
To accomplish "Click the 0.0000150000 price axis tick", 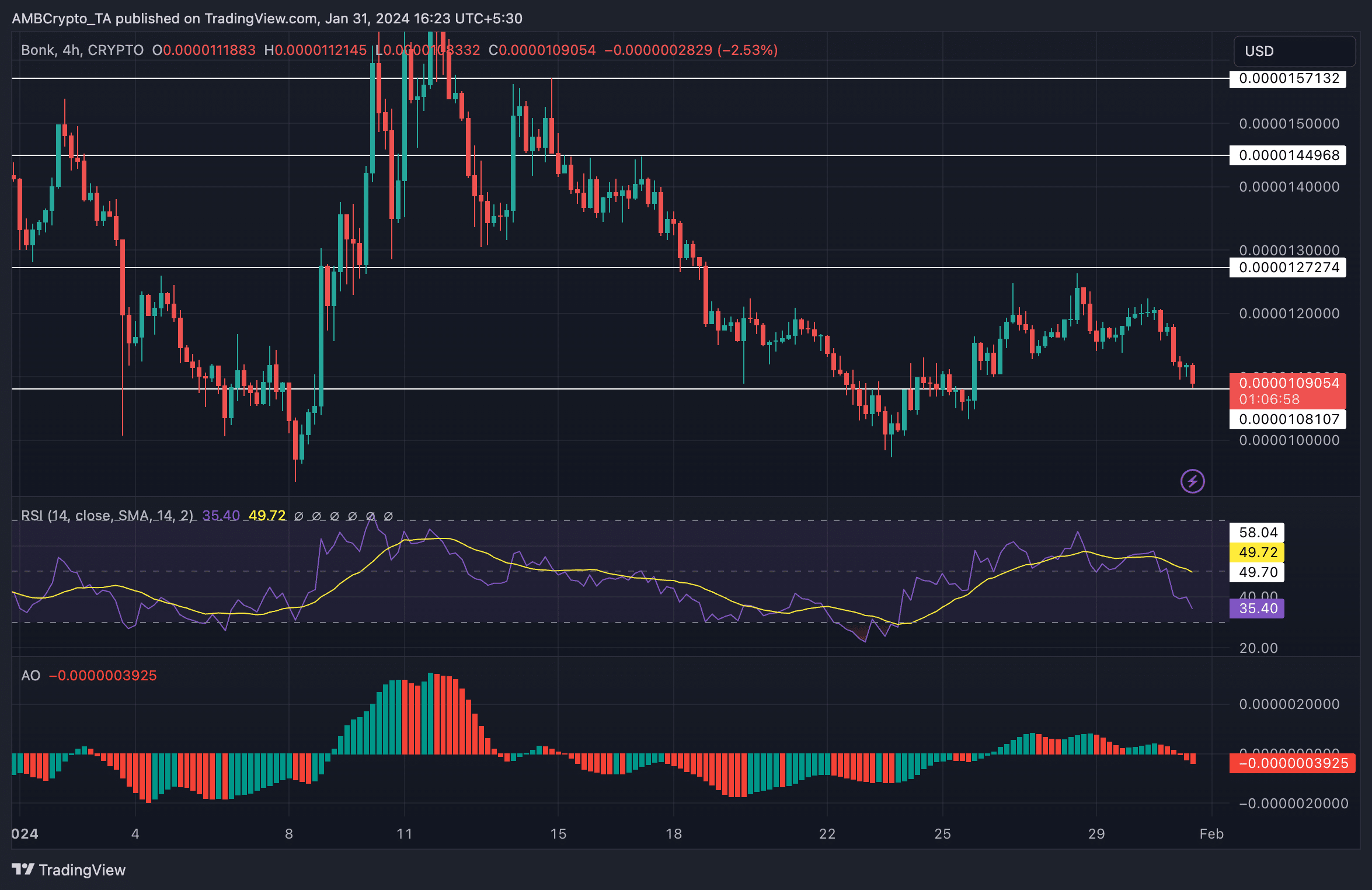I will [1289, 124].
